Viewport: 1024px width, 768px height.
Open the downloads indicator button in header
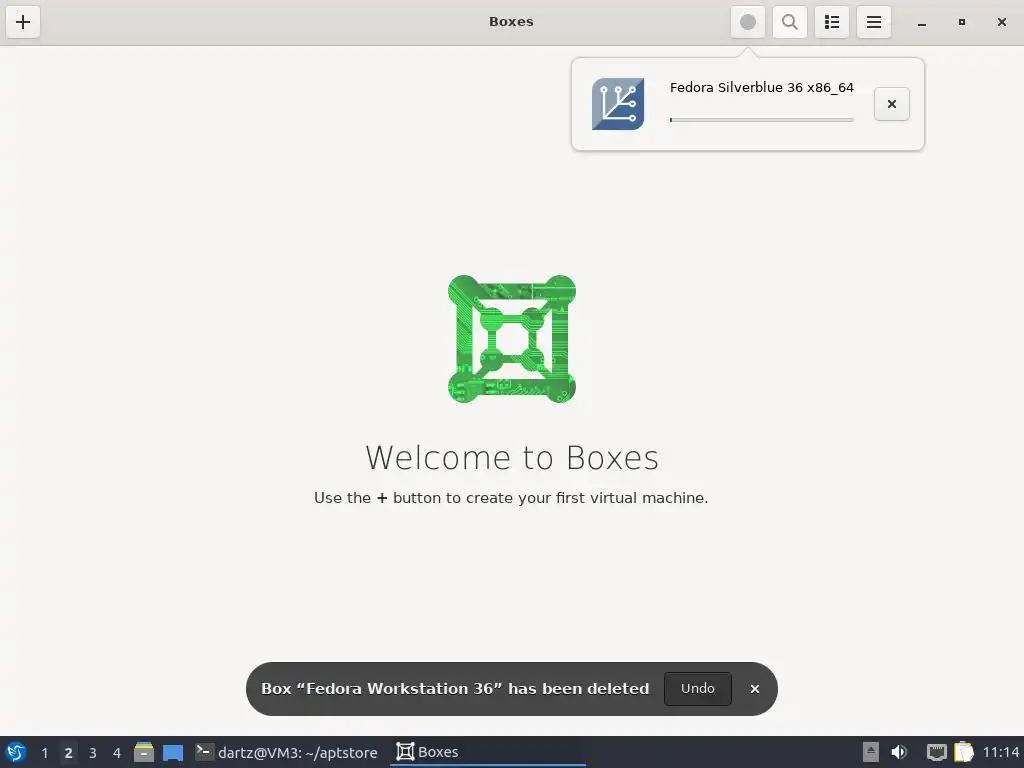pos(748,22)
